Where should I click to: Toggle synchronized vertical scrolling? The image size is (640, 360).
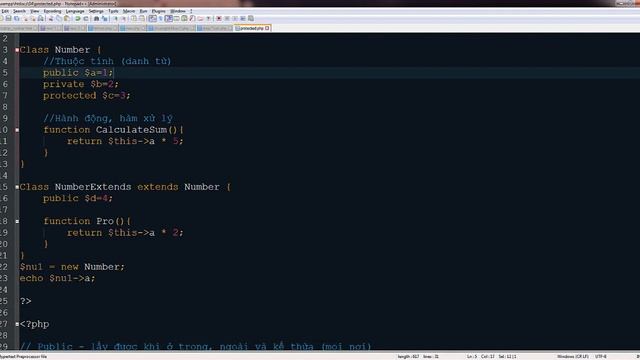coord(134,18)
